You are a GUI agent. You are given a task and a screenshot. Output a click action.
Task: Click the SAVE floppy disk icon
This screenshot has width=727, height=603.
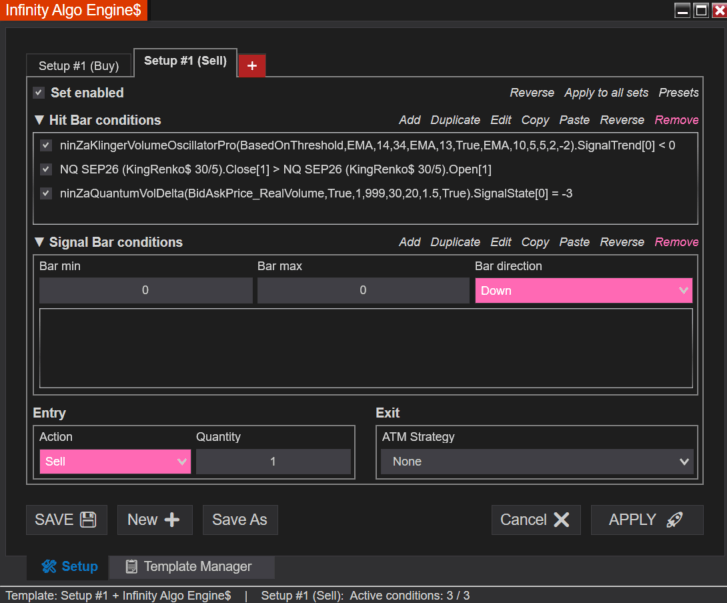pos(88,520)
